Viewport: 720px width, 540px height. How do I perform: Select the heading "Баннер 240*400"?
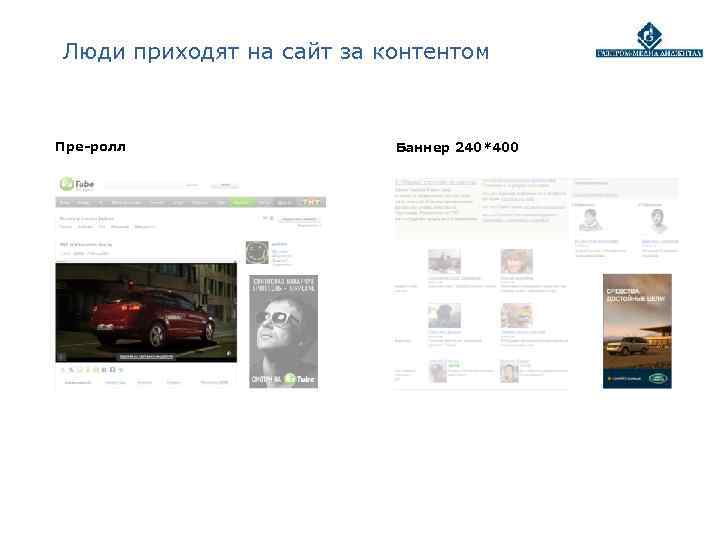point(457,147)
